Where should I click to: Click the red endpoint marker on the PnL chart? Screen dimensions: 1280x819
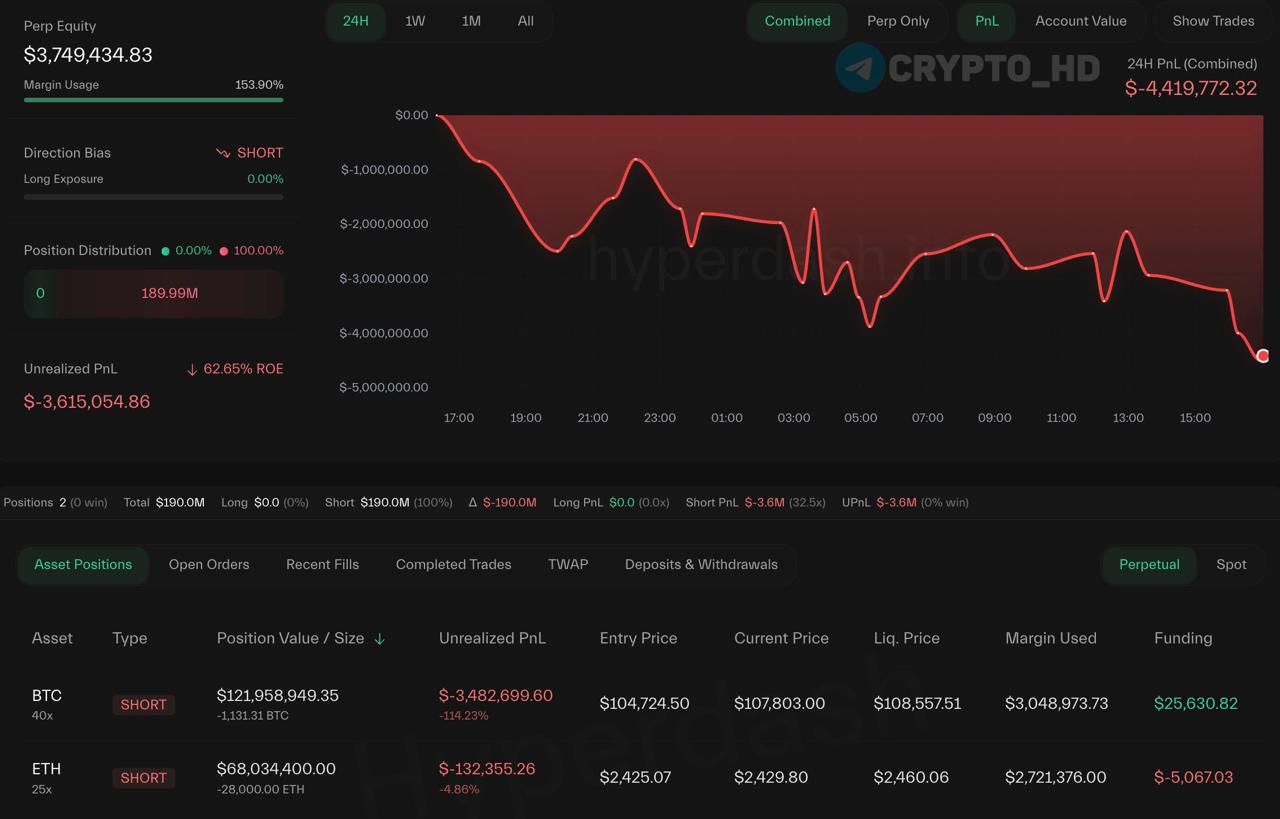point(1263,356)
